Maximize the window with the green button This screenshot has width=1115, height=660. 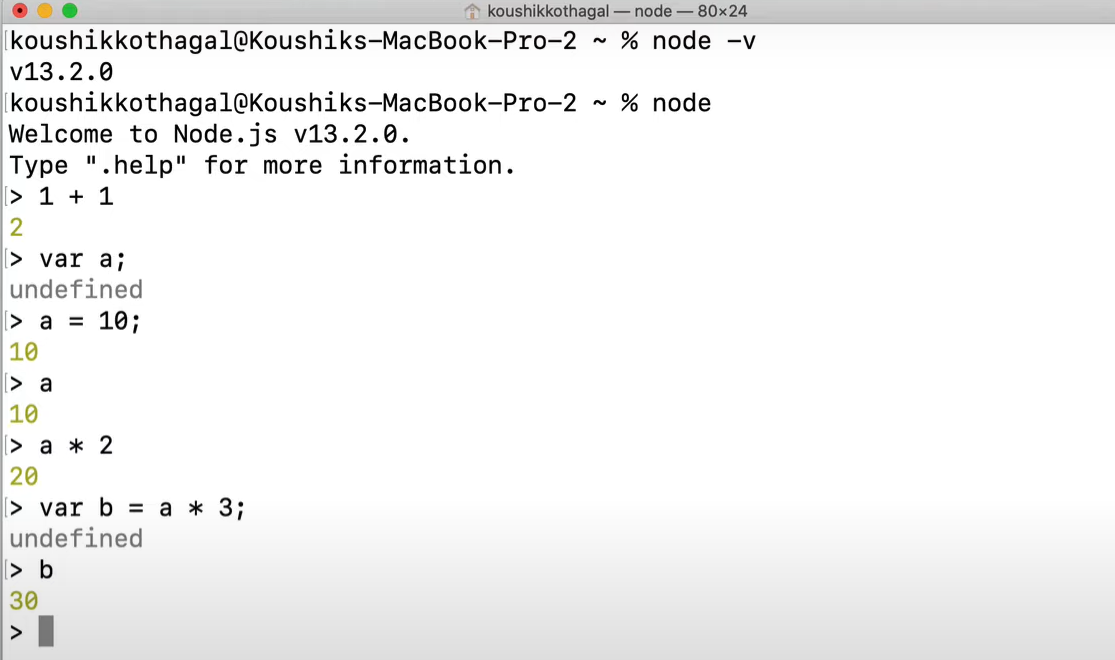69,11
